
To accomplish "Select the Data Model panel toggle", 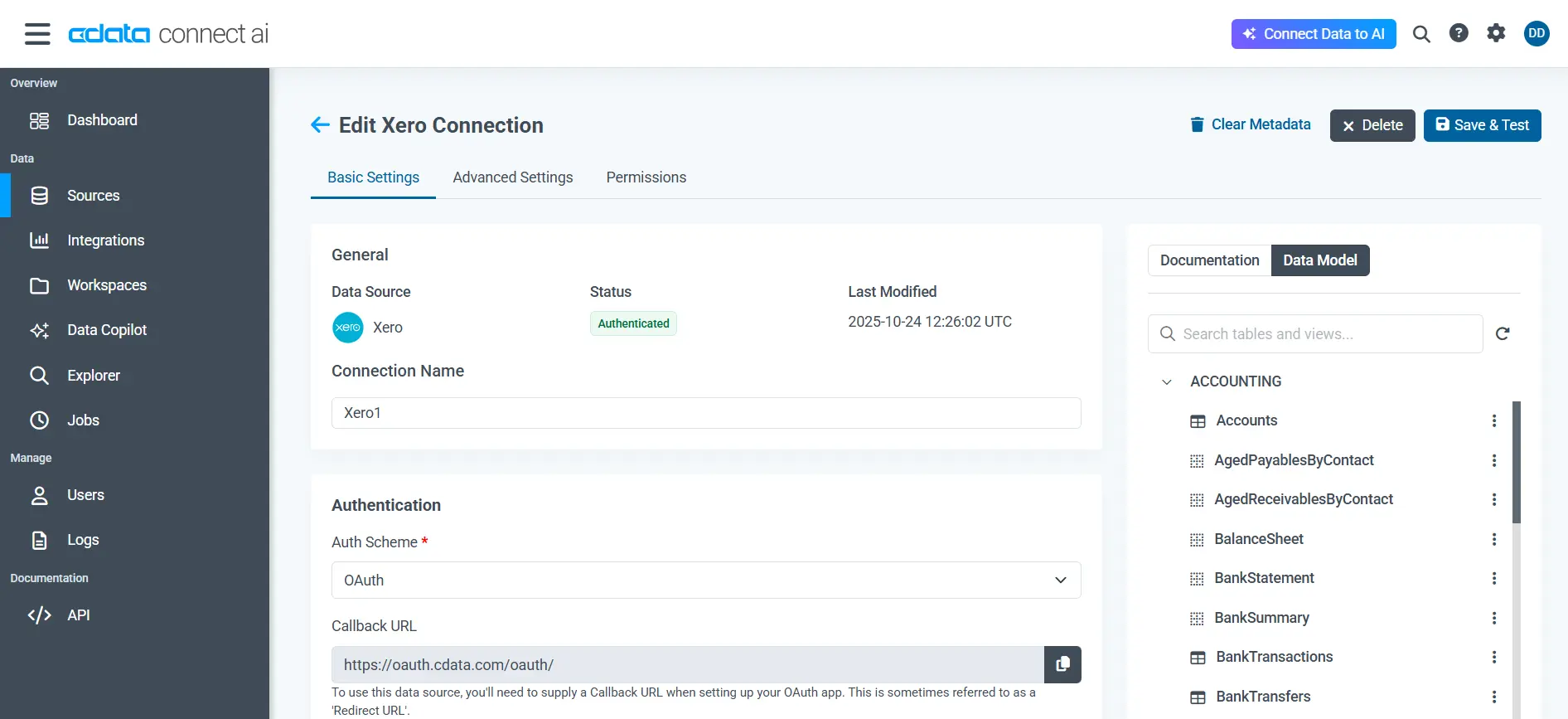I will pos(1319,260).
